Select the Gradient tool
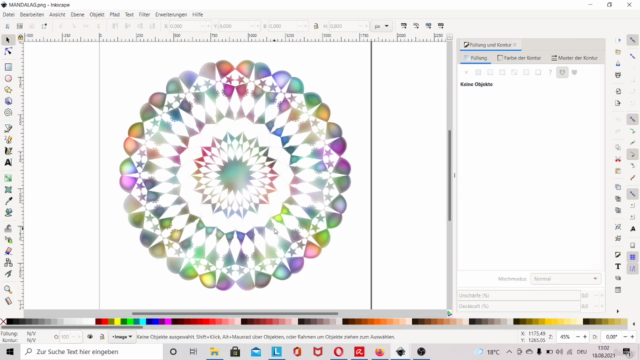The image size is (640, 360). pyautogui.click(x=8, y=178)
